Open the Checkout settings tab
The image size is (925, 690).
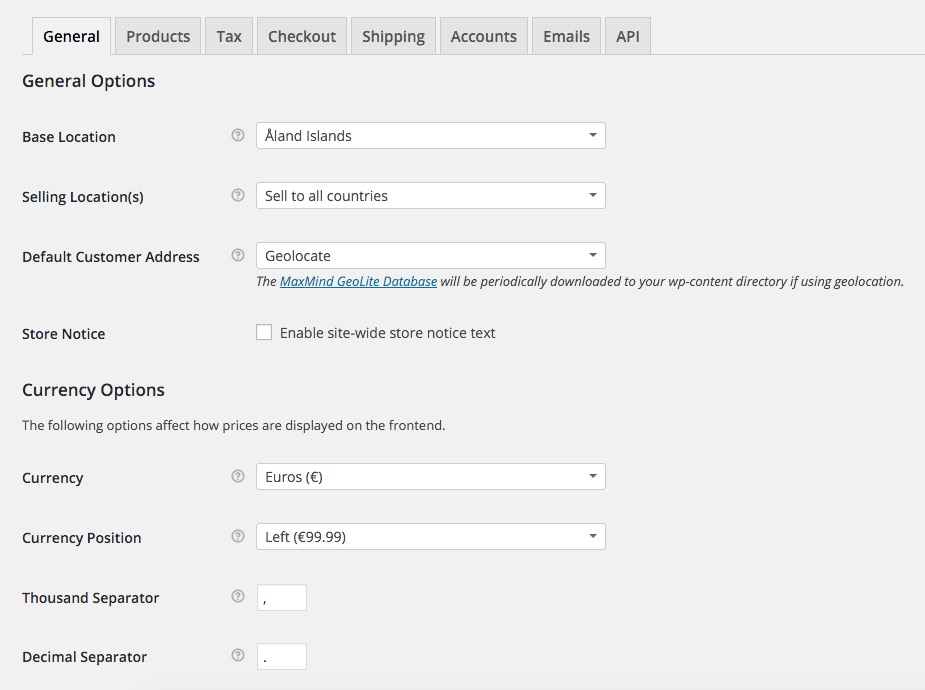pyautogui.click(x=302, y=37)
